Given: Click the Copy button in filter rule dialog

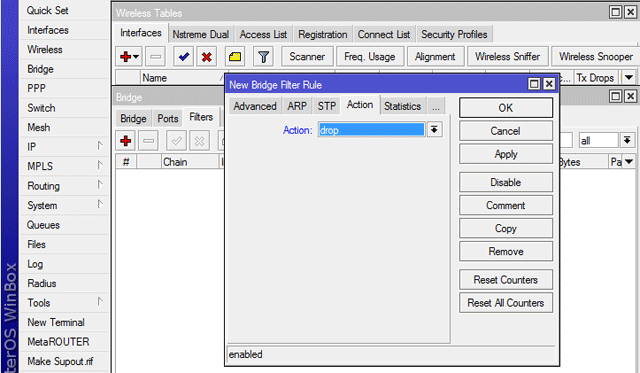Looking at the screenshot, I should click(506, 228).
